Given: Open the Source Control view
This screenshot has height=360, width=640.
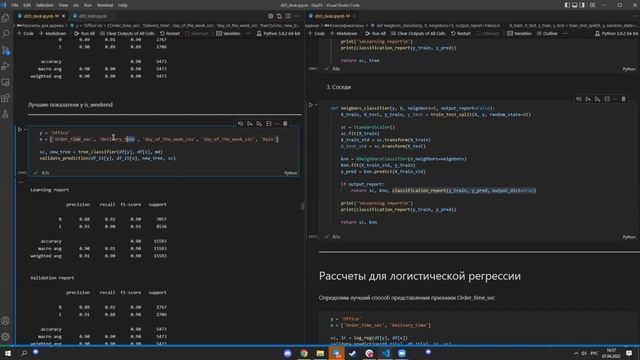Looking at the screenshot, I should pyautogui.click(x=6, y=50).
